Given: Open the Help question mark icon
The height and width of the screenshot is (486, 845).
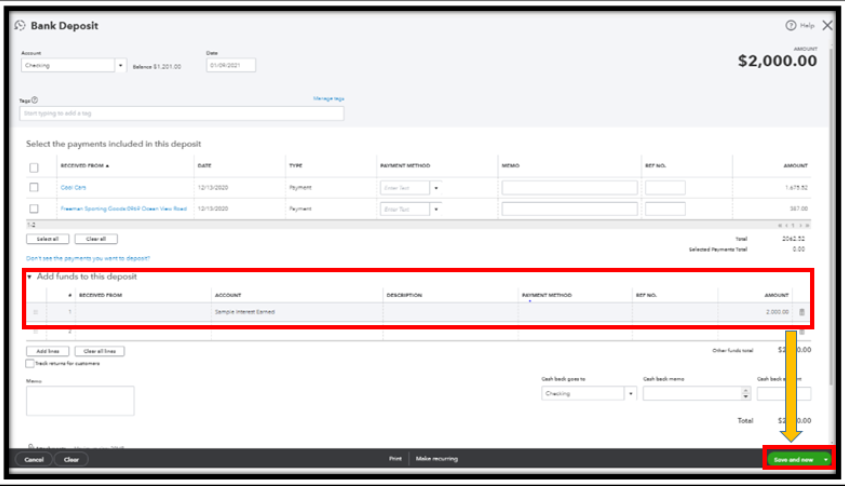Looking at the screenshot, I should pos(791,25).
